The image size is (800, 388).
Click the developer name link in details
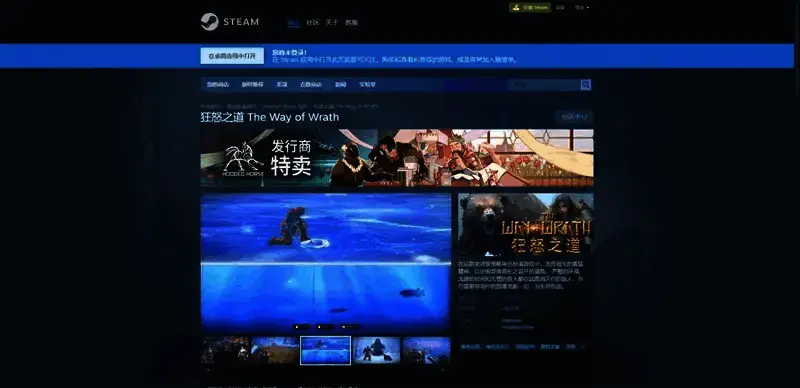pos(511,321)
